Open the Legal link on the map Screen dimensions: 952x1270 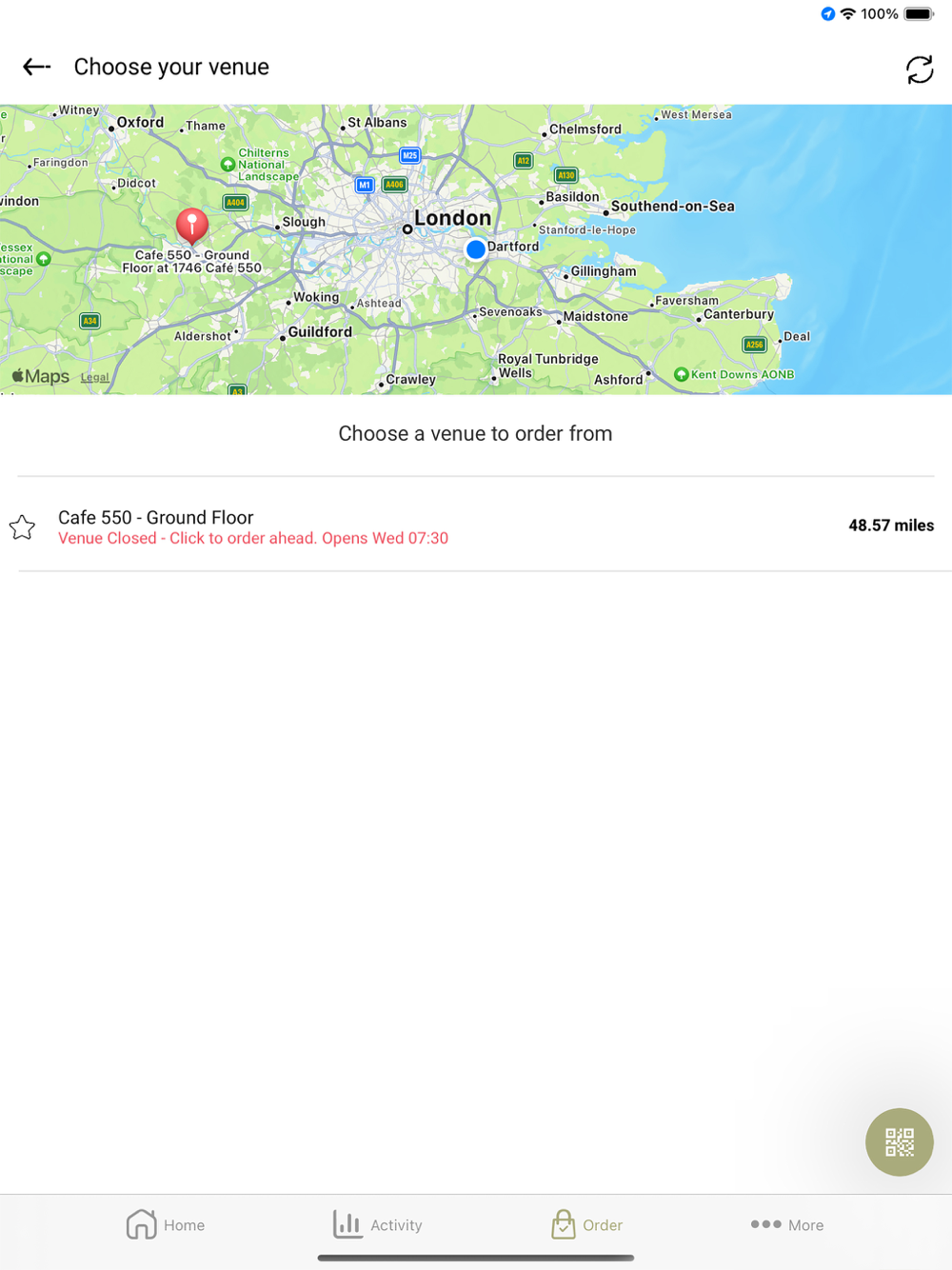[94, 377]
